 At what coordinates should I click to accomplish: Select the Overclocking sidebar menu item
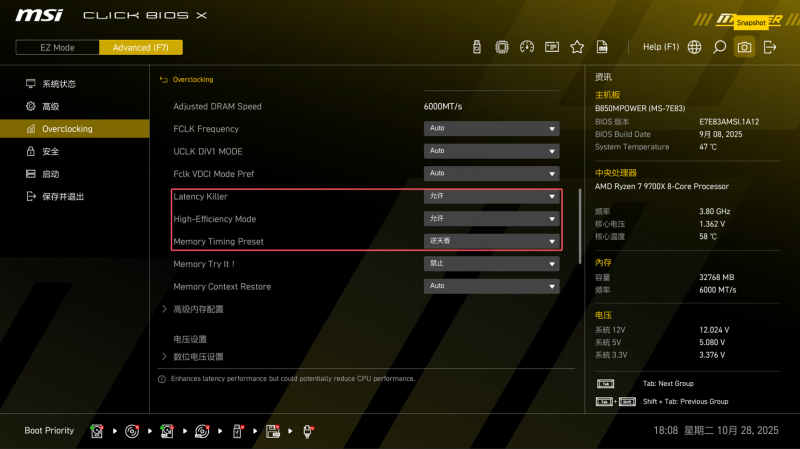[66, 129]
